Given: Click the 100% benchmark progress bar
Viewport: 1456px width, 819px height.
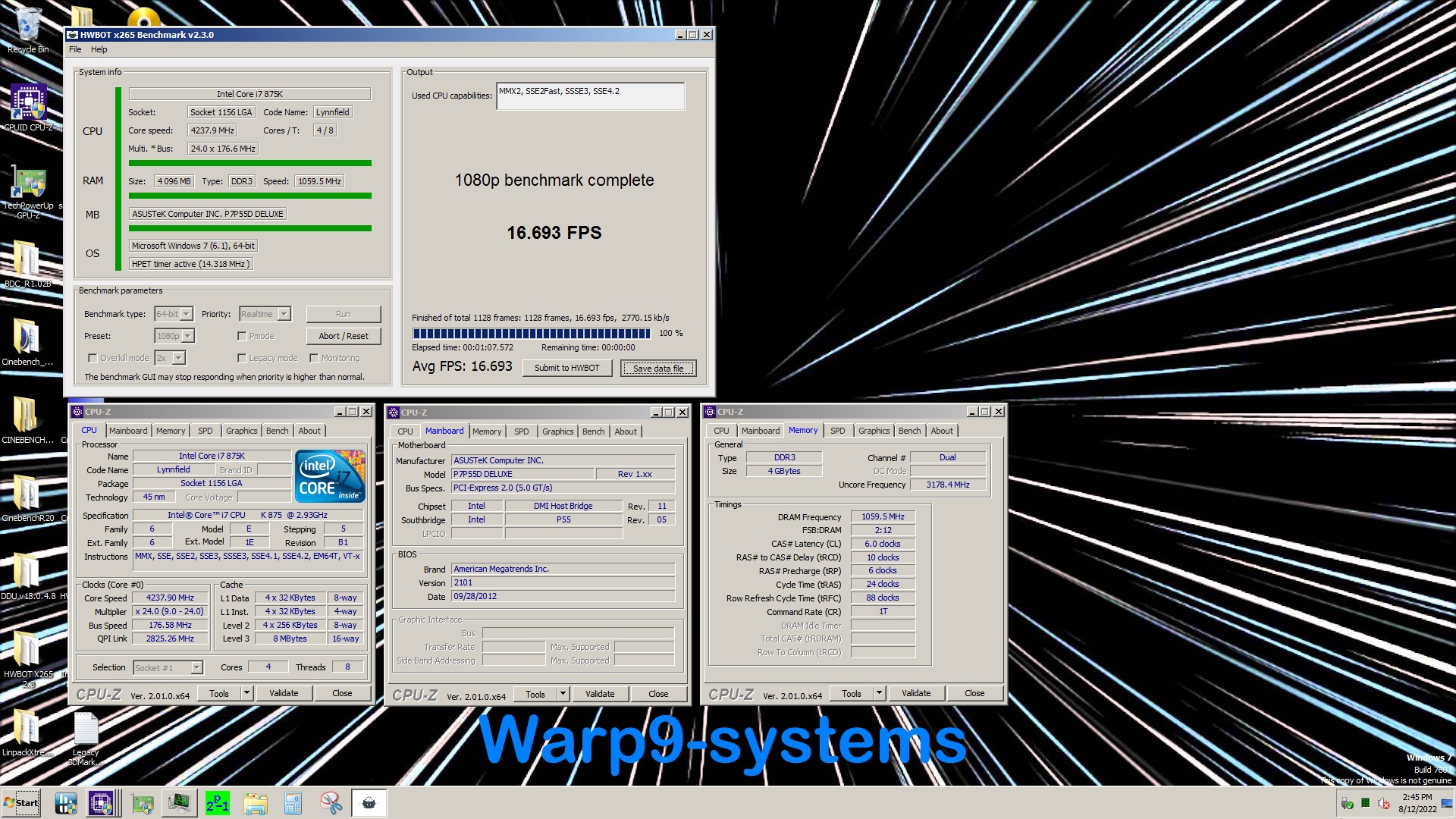Looking at the screenshot, I should click(532, 334).
